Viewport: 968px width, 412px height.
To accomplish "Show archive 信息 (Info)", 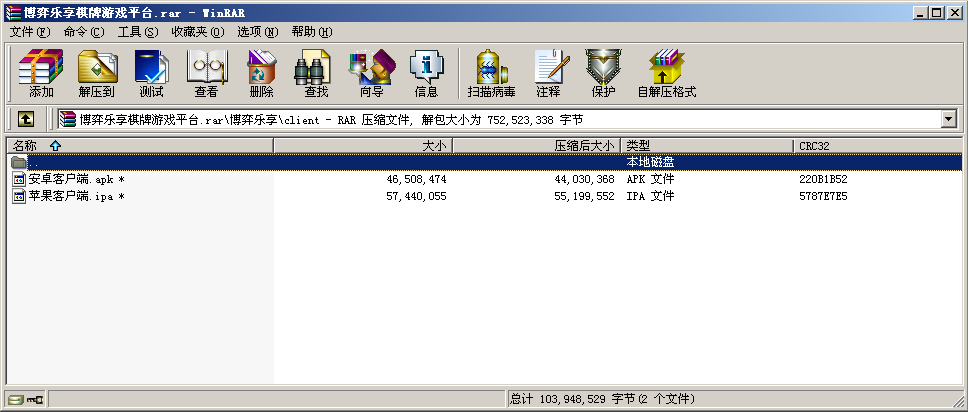I will [426, 74].
